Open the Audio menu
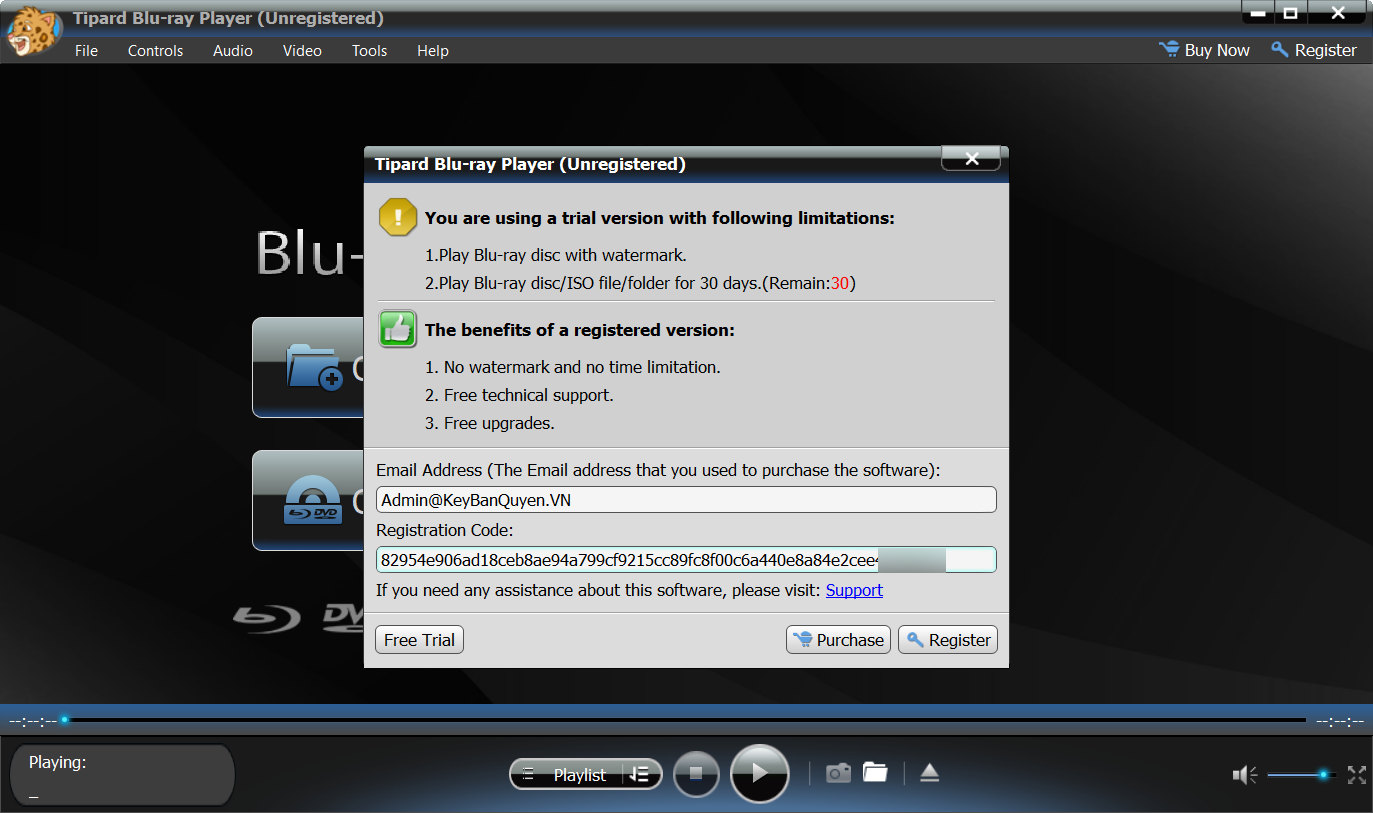1373x813 pixels. point(233,50)
